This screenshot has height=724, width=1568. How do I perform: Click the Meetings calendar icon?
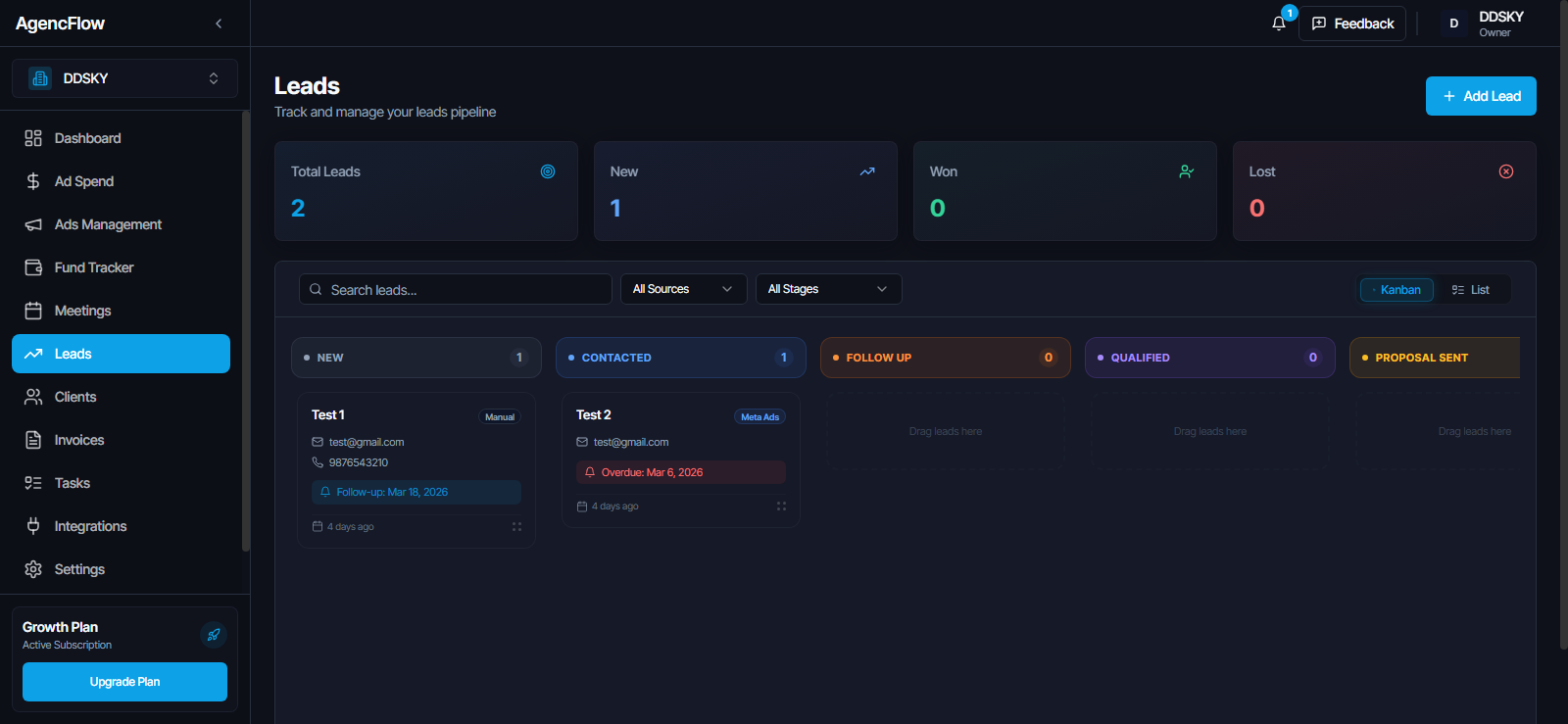click(33, 311)
